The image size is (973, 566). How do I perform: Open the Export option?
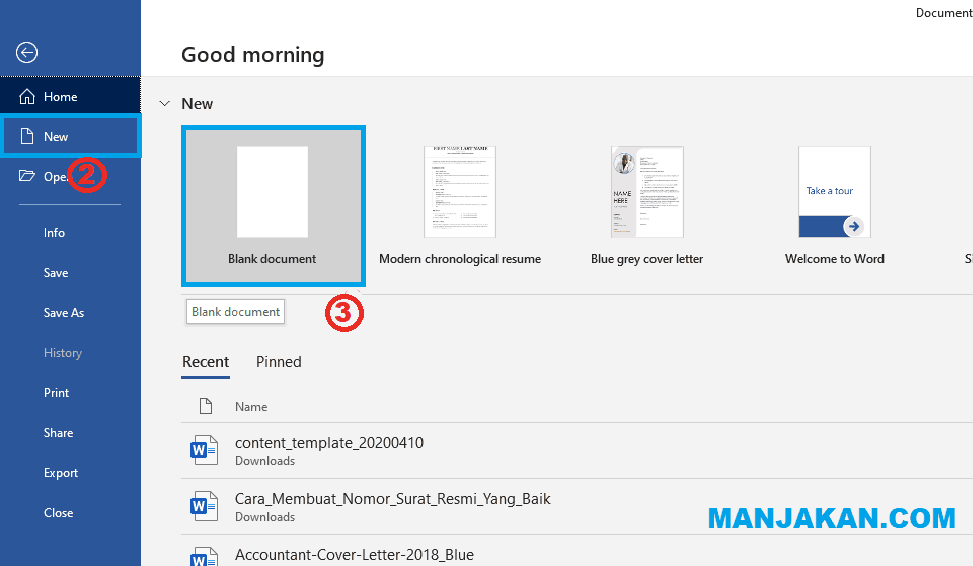coord(61,473)
